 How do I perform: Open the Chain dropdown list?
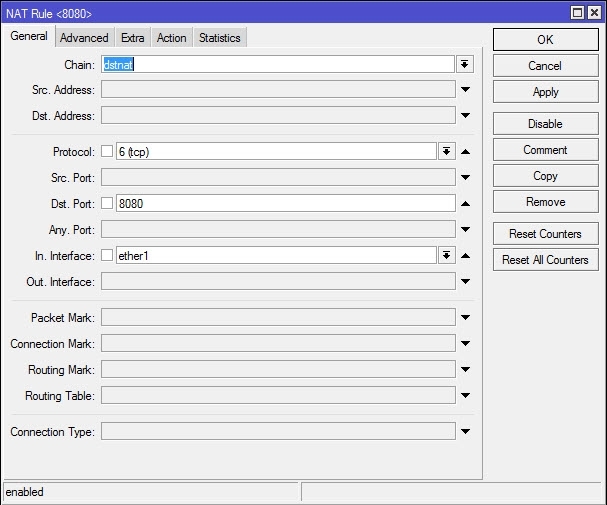[465, 64]
